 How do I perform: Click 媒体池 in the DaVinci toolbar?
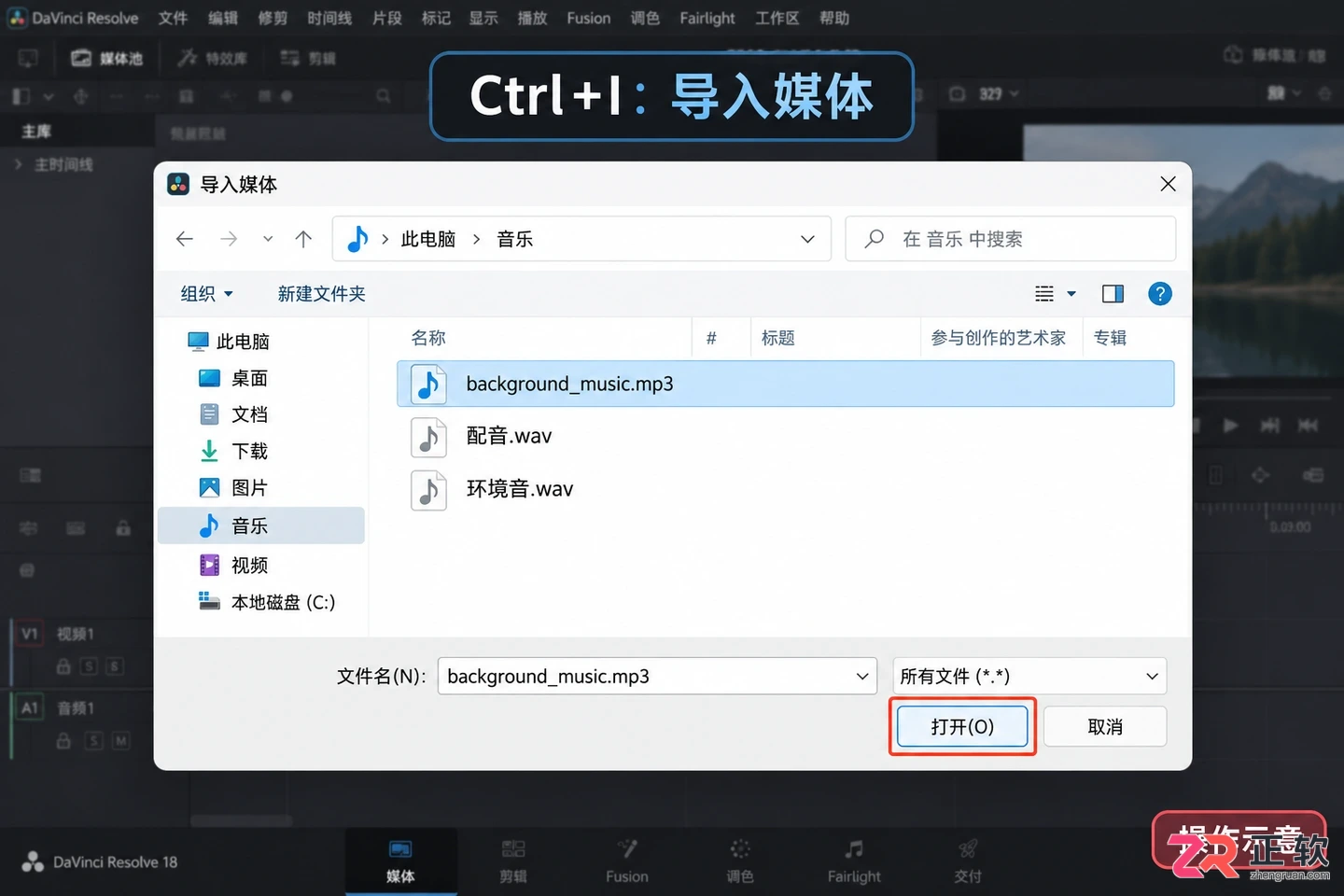pyautogui.click(x=107, y=59)
